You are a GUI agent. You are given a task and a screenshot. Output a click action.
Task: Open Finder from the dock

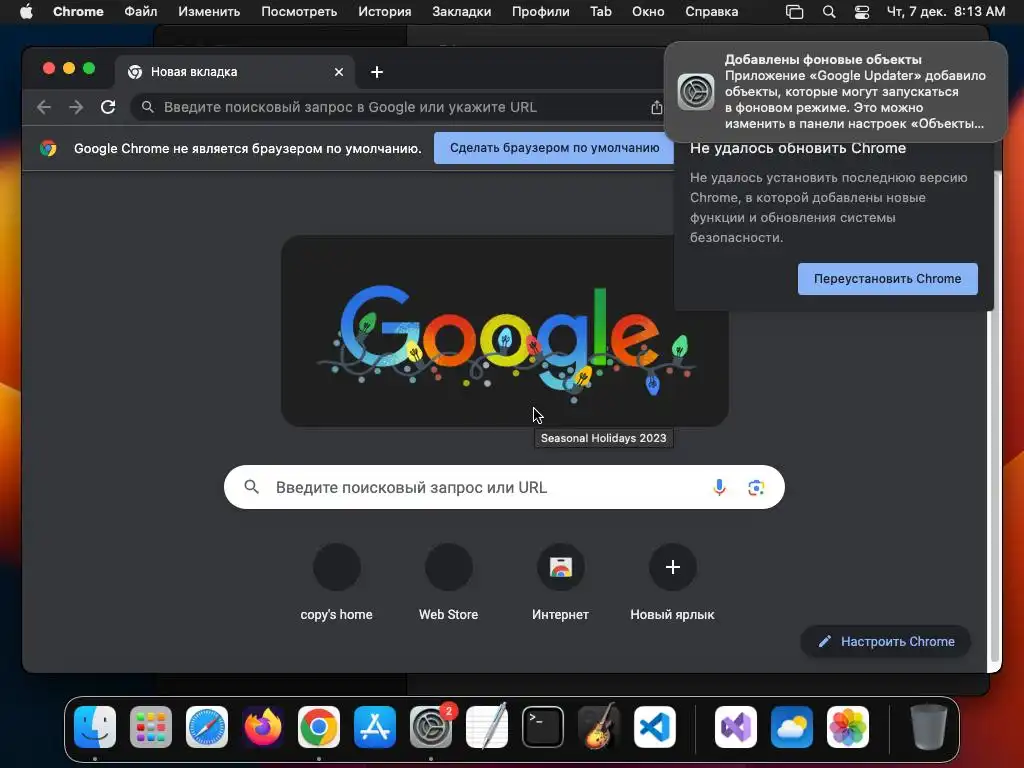pyautogui.click(x=95, y=727)
